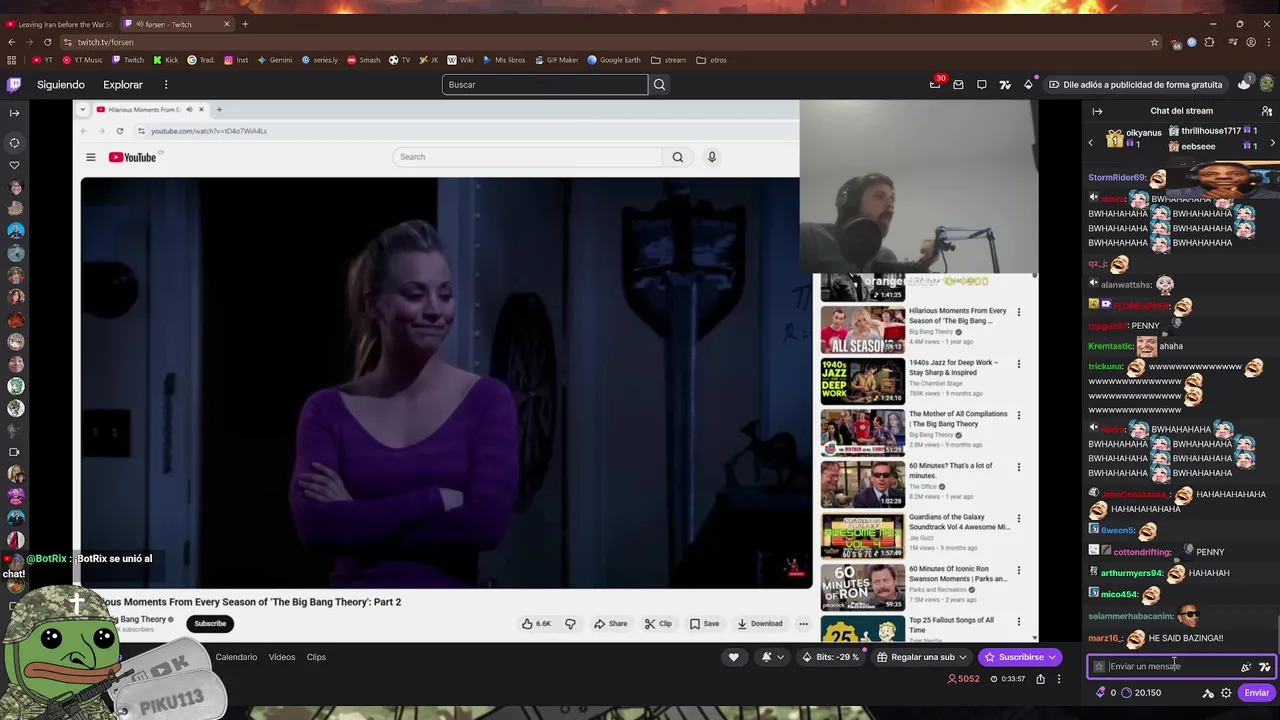Viewport: 1280px width, 720px height.
Task: Bookmark this page with the star
Action: pyautogui.click(x=1154, y=42)
